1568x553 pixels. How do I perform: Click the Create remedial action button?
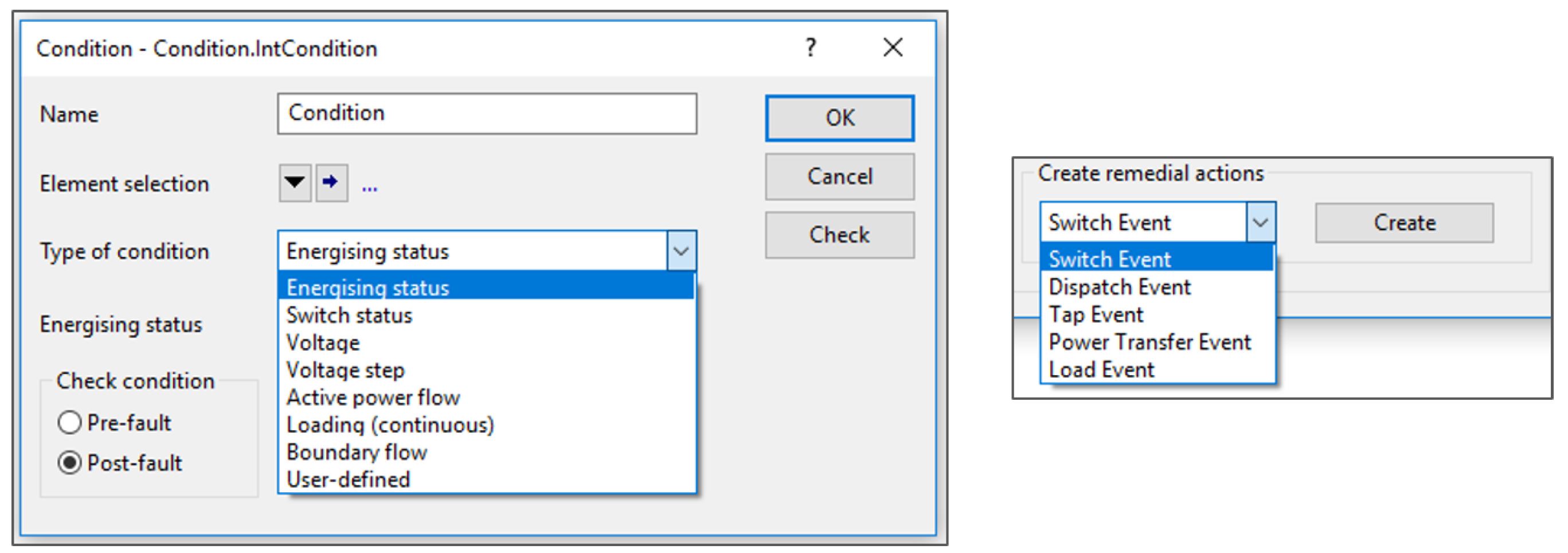tap(1403, 223)
